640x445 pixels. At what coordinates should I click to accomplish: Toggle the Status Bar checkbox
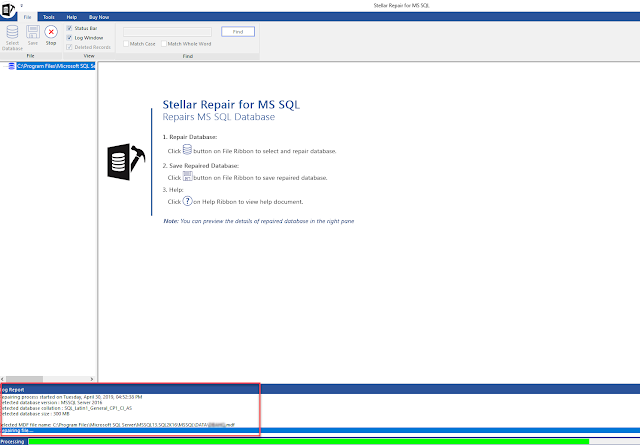click(x=69, y=28)
